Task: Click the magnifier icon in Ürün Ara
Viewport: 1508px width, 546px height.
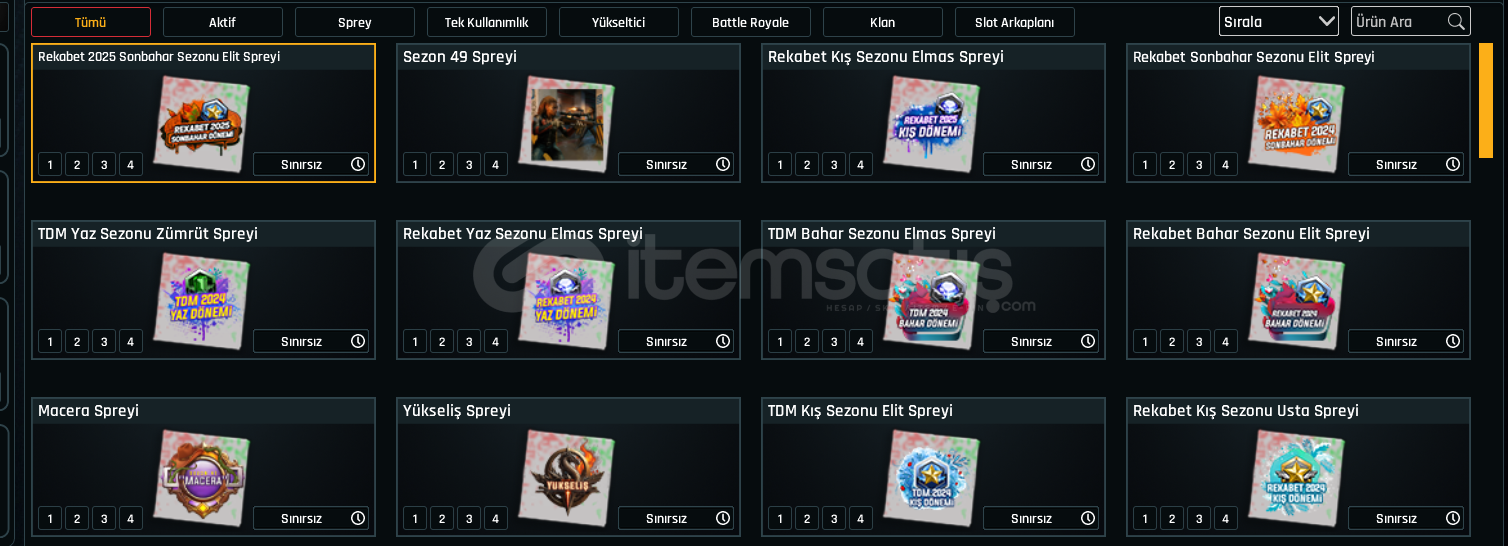Action: pos(1455,21)
